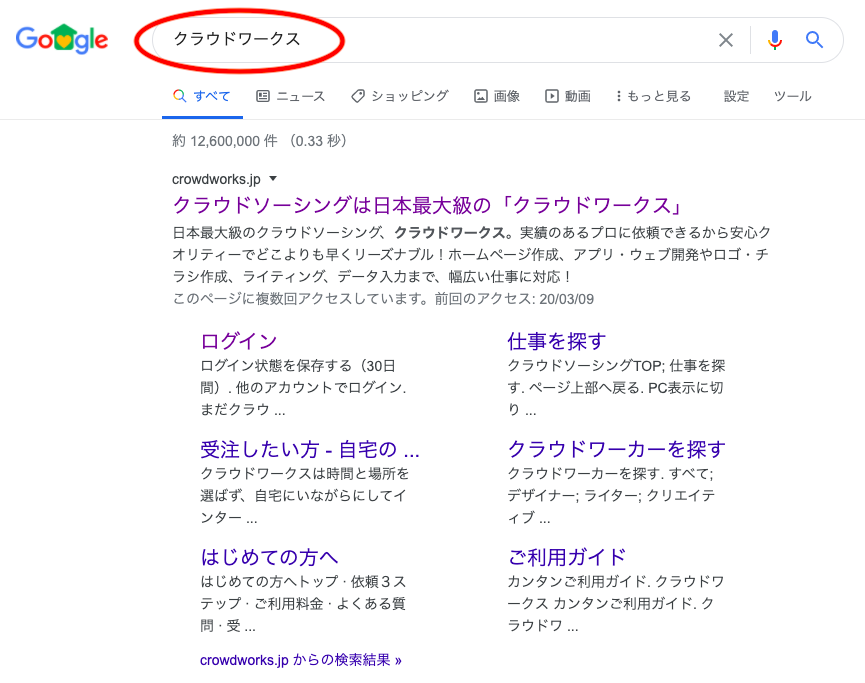Click the play icon beside 動画
Screen dimensions: 865x683
[552, 96]
